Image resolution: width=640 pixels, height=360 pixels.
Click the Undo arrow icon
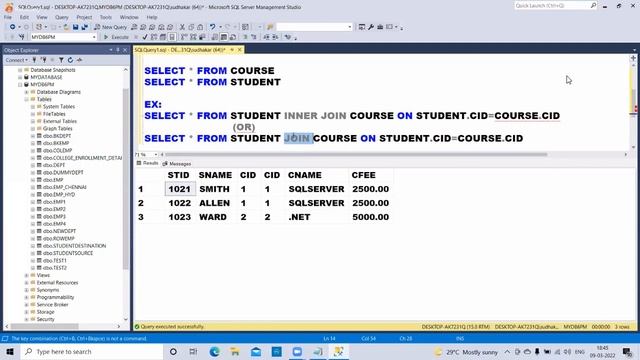tap(212, 27)
